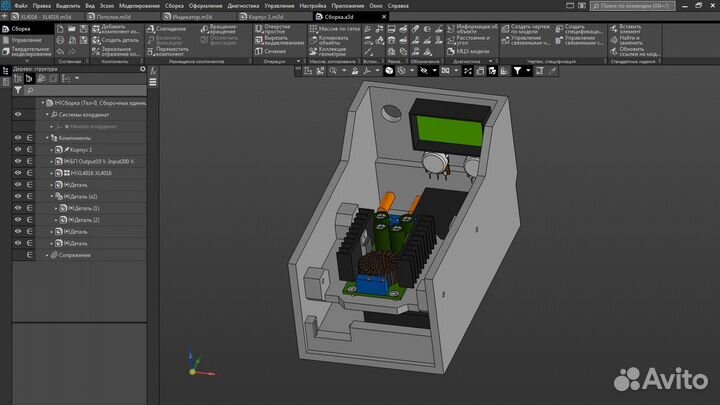
Task: Collapse the Компоненты tree node
Action: point(47,138)
